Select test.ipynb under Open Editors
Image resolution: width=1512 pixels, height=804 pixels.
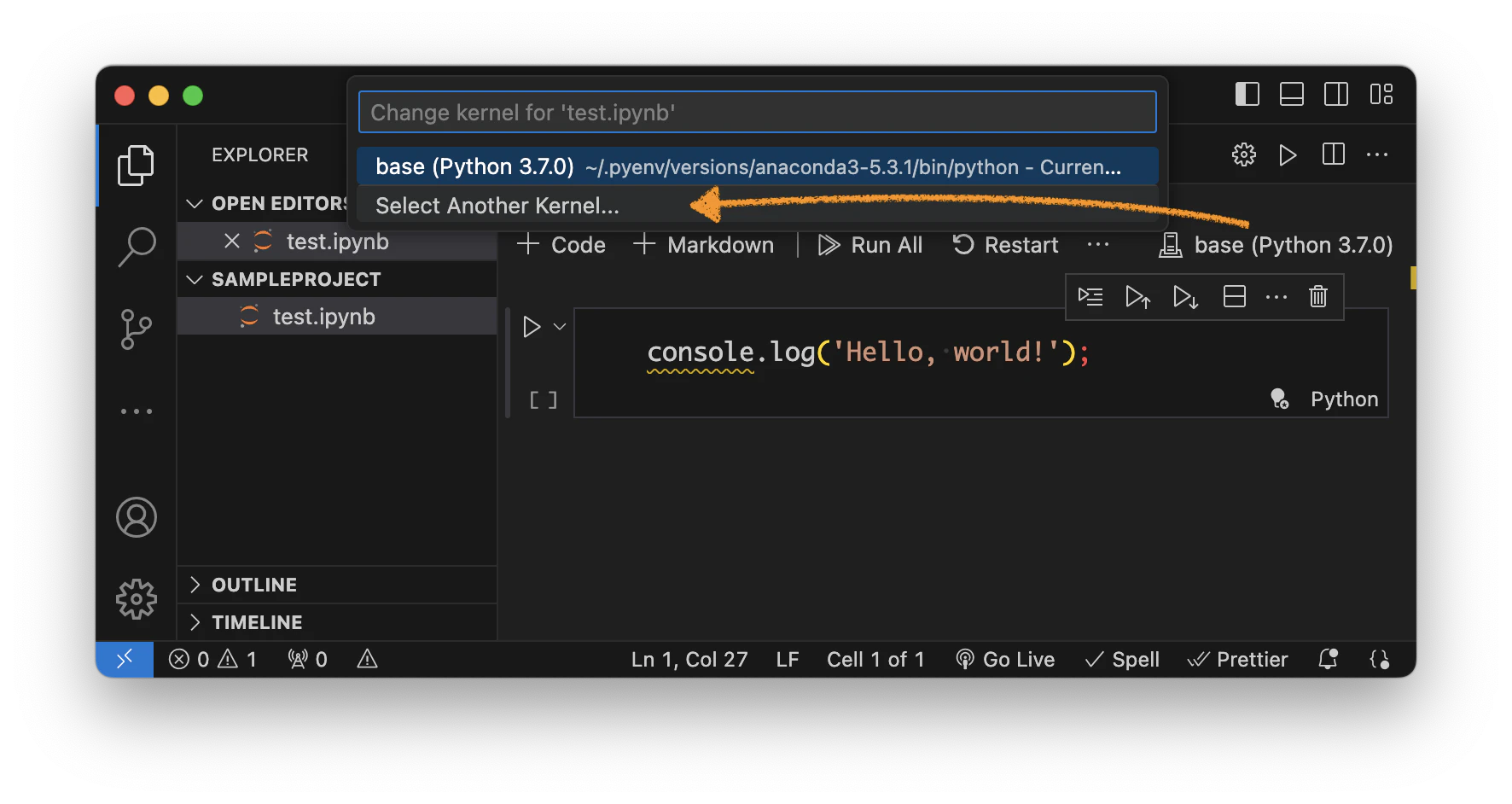click(337, 242)
